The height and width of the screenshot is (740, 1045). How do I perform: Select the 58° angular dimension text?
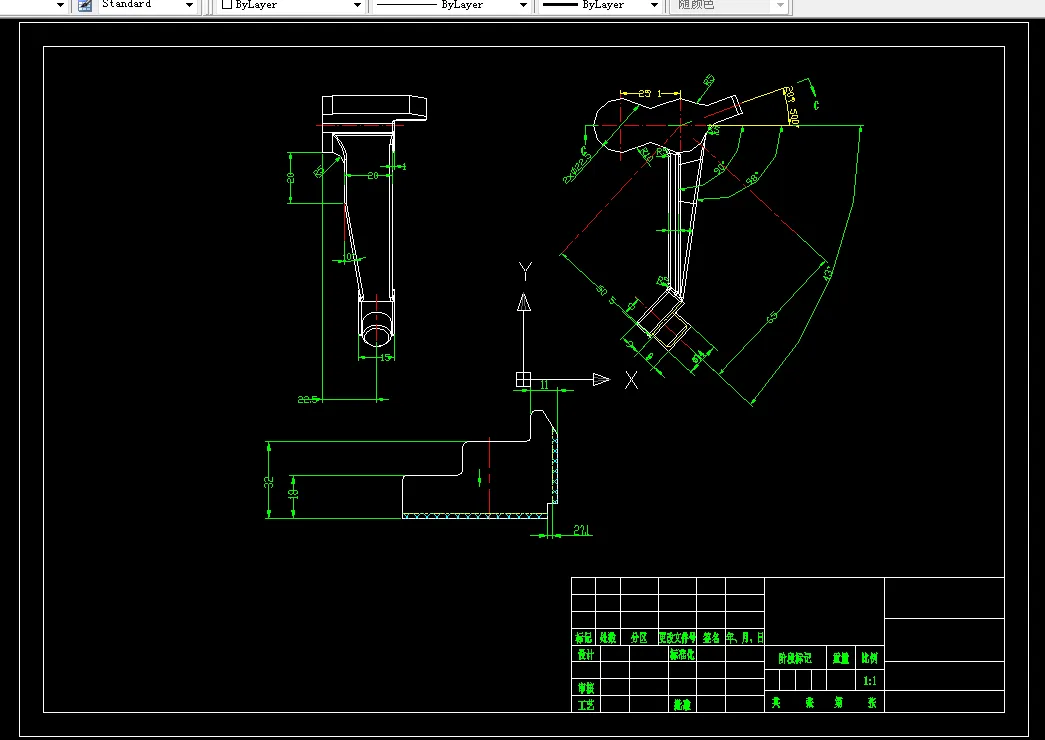pos(752,179)
